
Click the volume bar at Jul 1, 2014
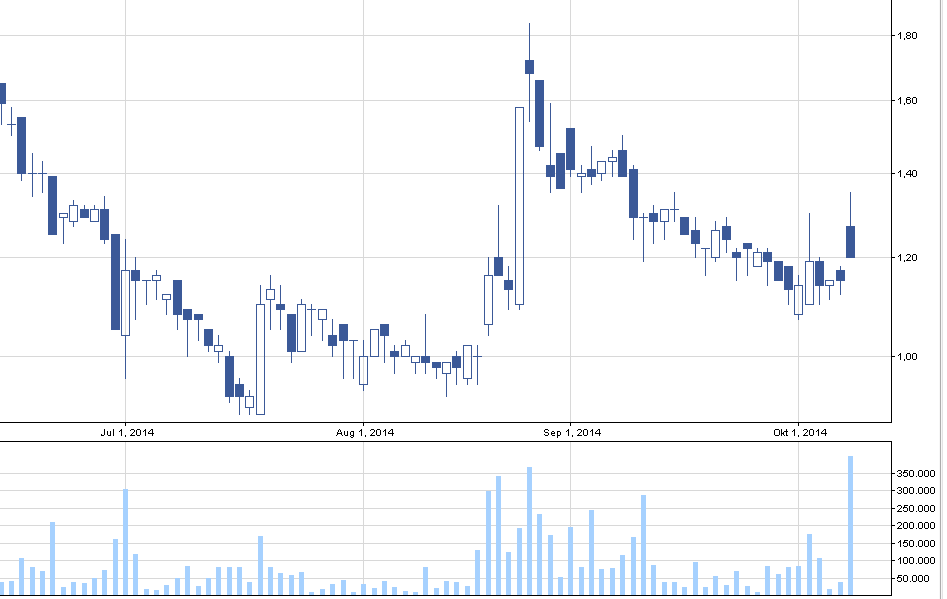125,541
